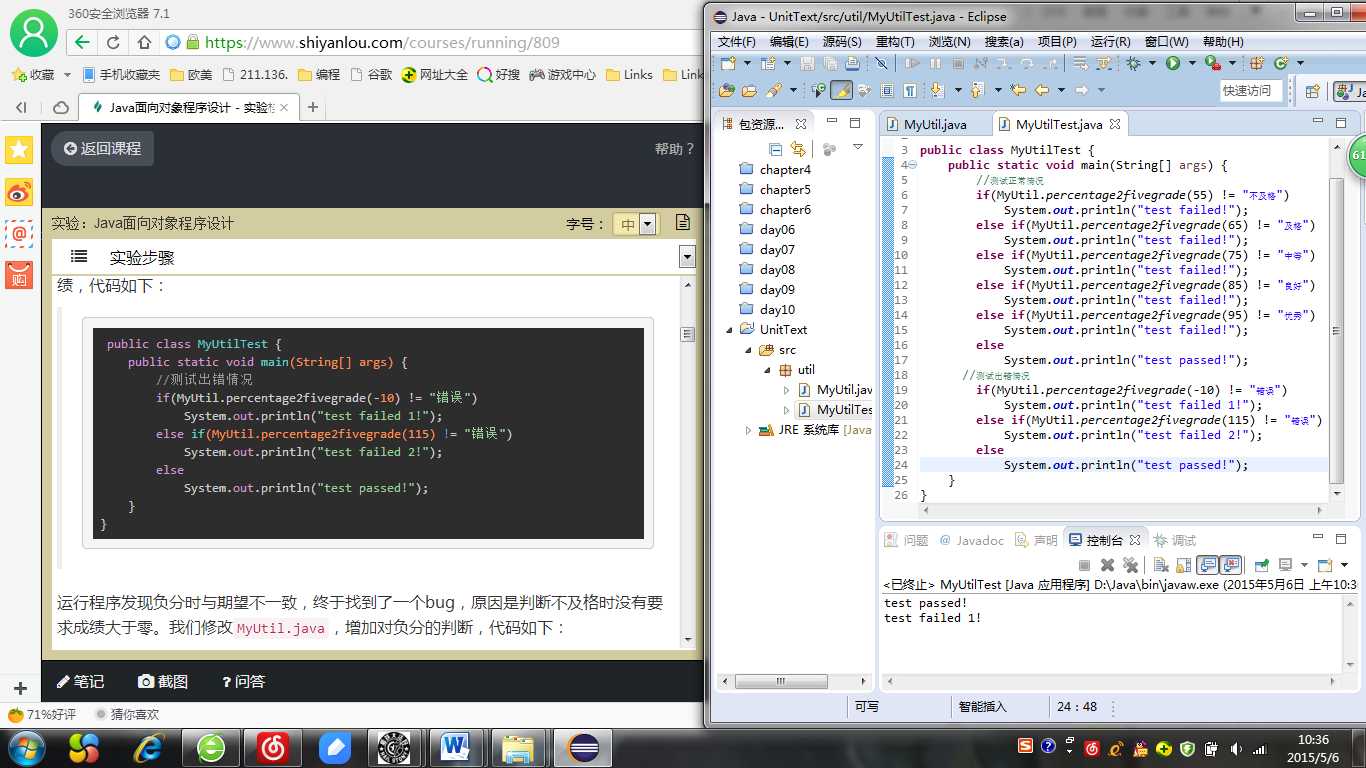Open the 源码(S) menu
The height and width of the screenshot is (768, 1366).
[842, 41]
